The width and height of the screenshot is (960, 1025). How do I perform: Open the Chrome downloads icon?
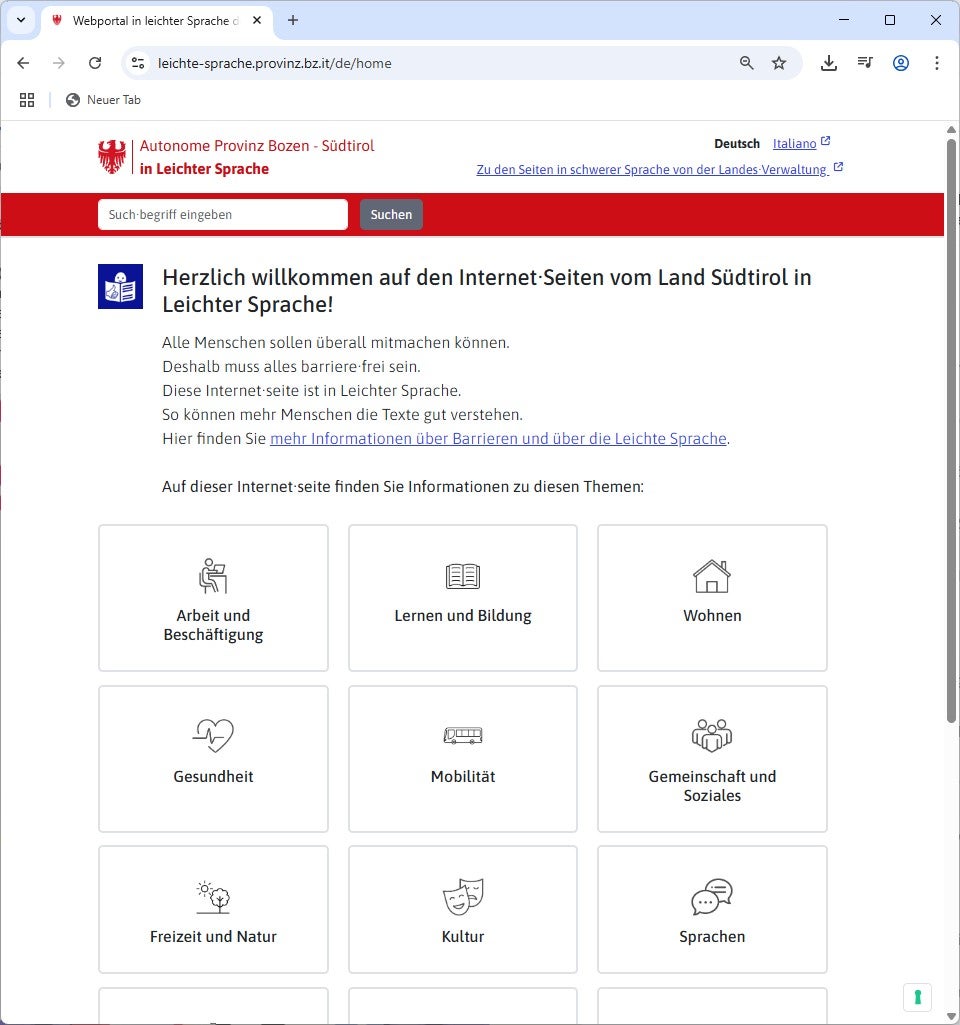829,63
